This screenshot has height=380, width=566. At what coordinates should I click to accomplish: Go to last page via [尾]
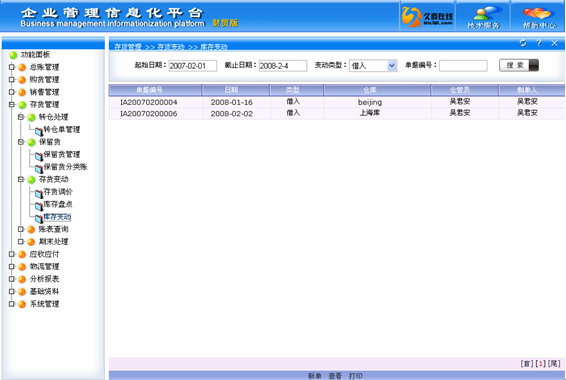[554, 364]
